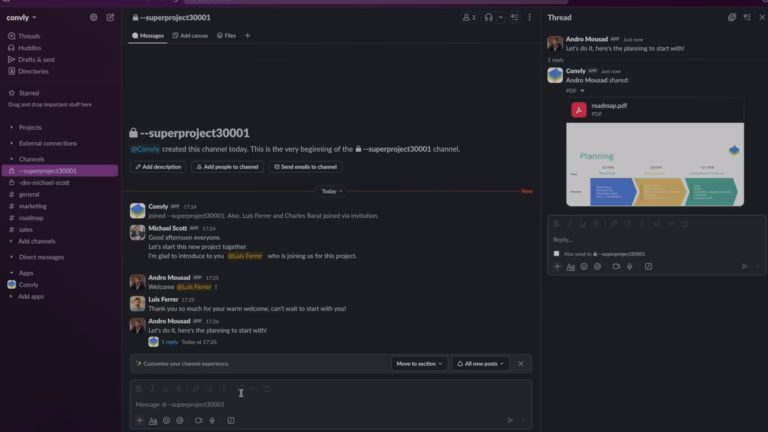Open emoji picker in thread composer

[584, 266]
